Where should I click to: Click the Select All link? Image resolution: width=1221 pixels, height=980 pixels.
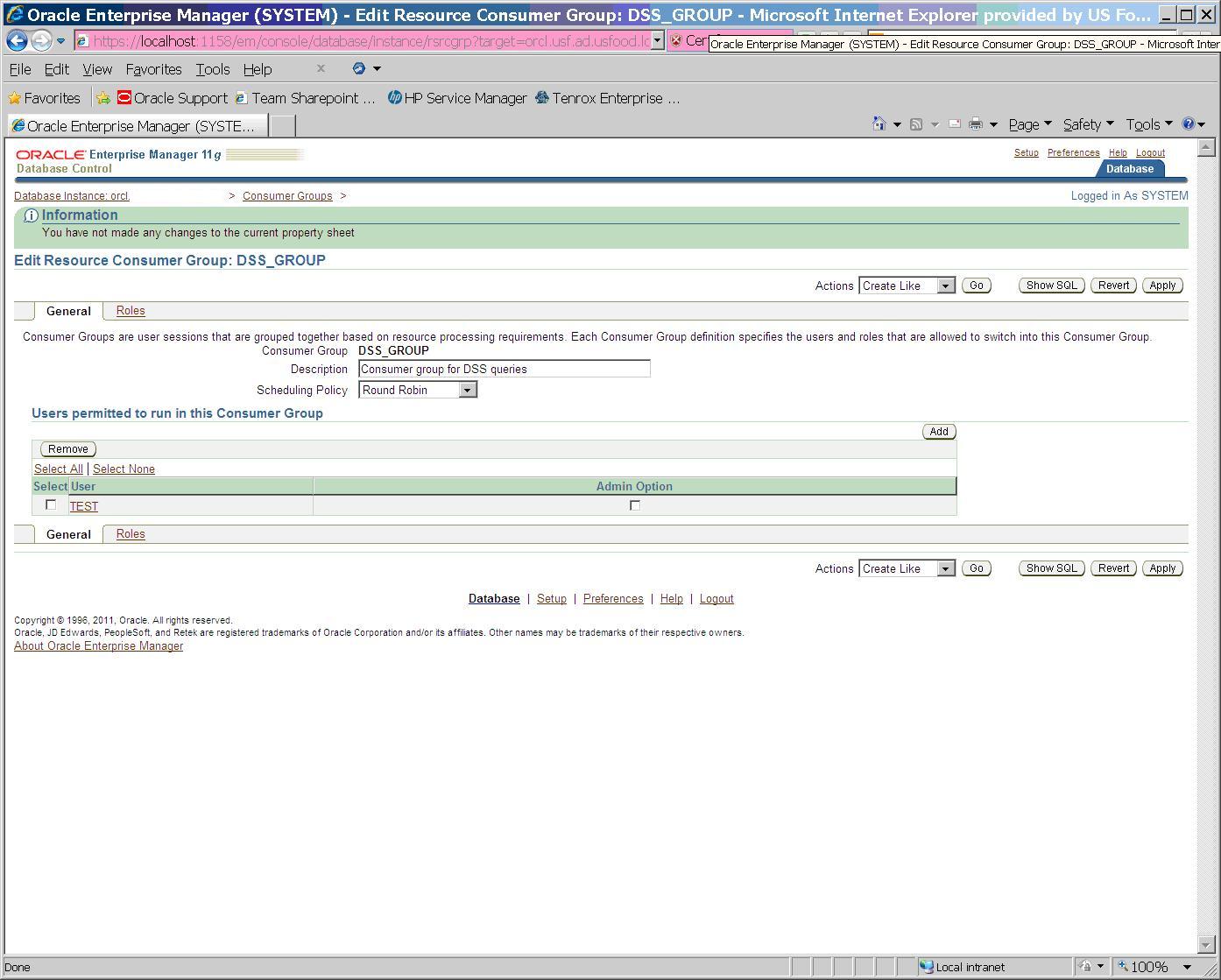click(x=59, y=469)
